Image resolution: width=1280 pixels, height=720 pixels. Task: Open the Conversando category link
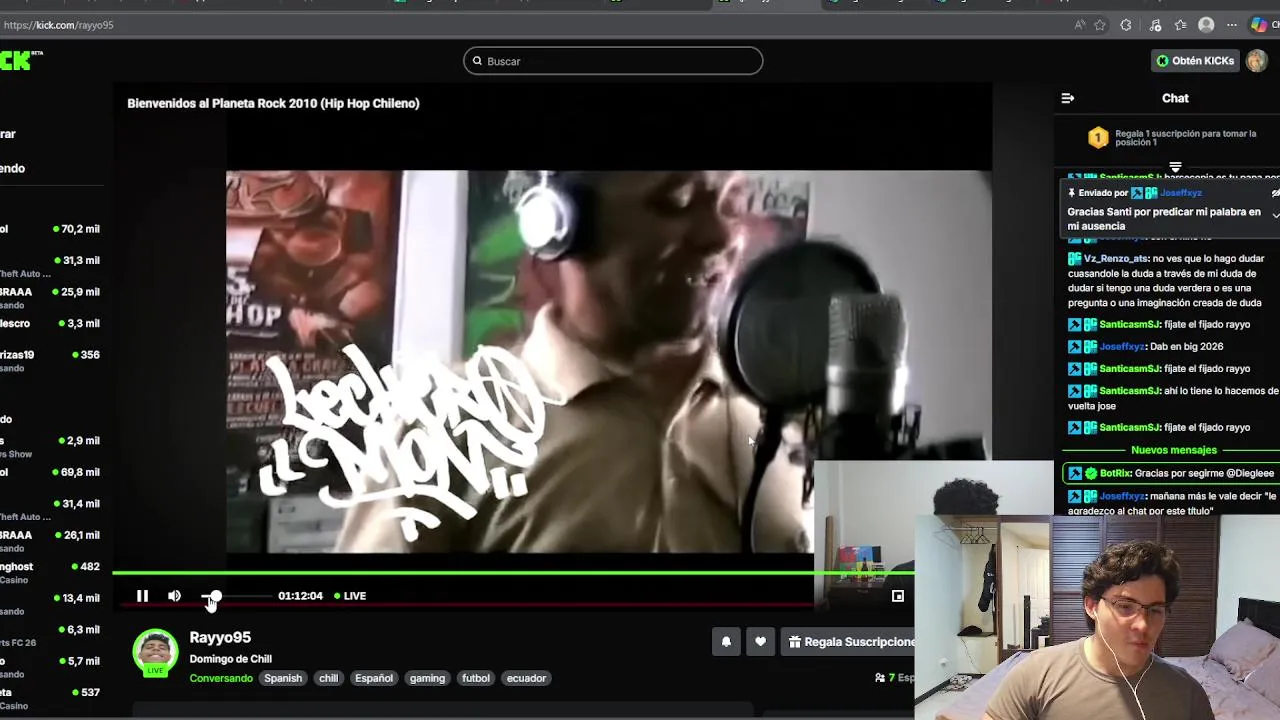coord(221,678)
